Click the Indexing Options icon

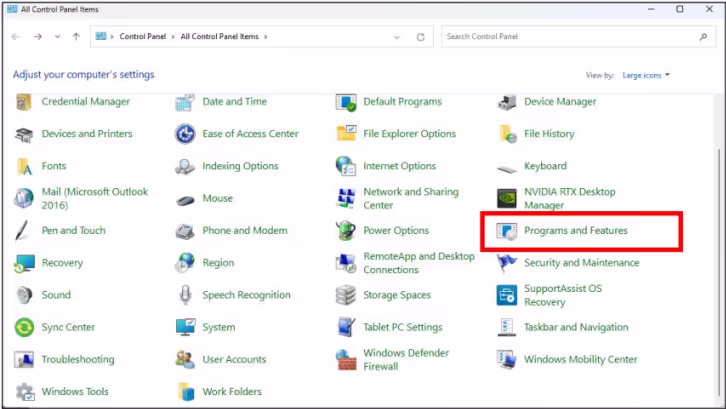click(185, 166)
